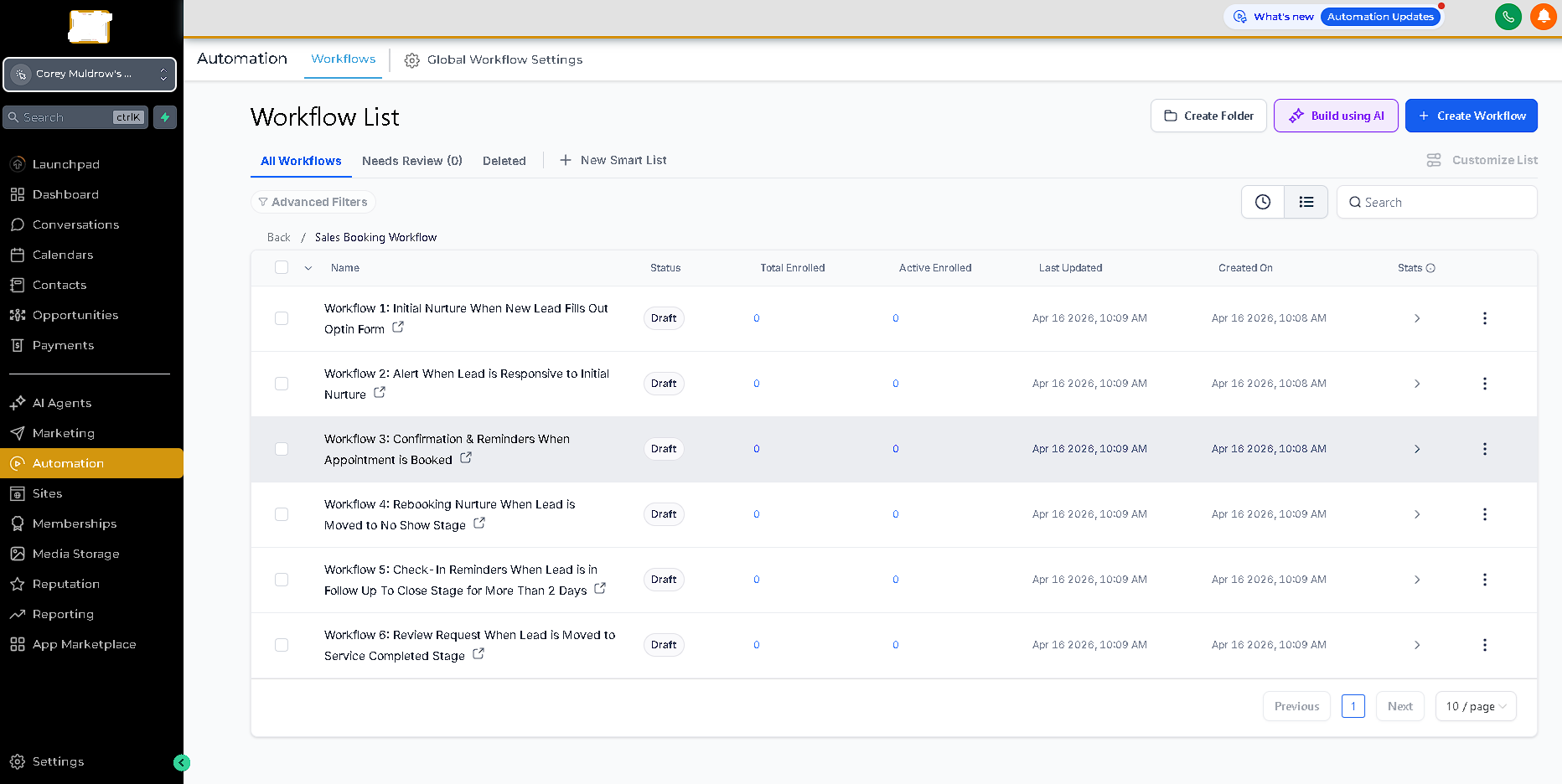Check the Workflow 1 row checkbox
This screenshot has width=1562, height=784.
pyautogui.click(x=282, y=318)
